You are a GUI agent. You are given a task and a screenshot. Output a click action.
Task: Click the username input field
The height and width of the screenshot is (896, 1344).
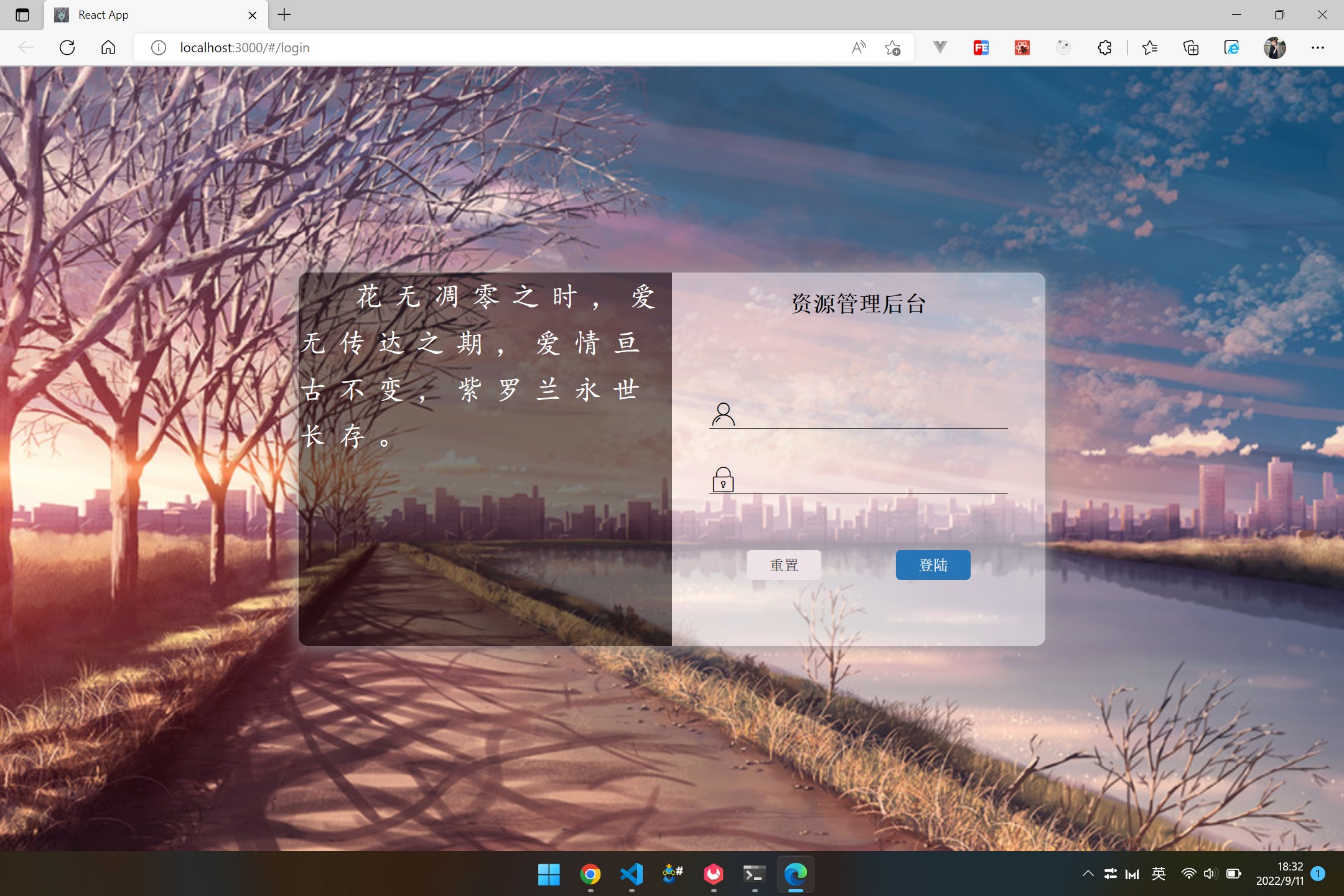[x=871, y=414]
